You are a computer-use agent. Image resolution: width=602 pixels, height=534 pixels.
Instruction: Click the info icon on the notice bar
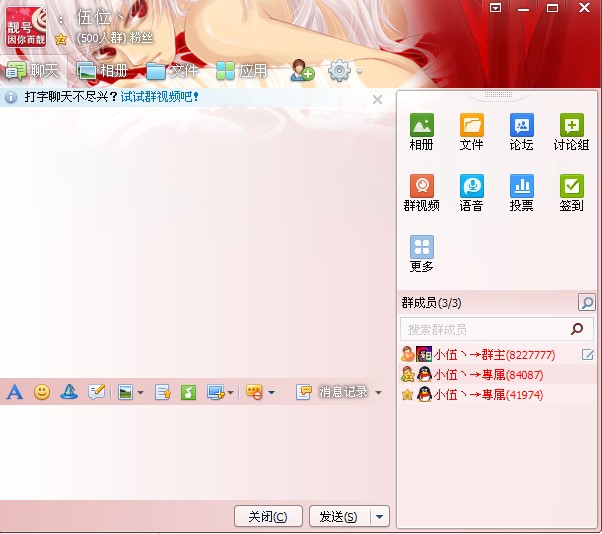[11, 97]
